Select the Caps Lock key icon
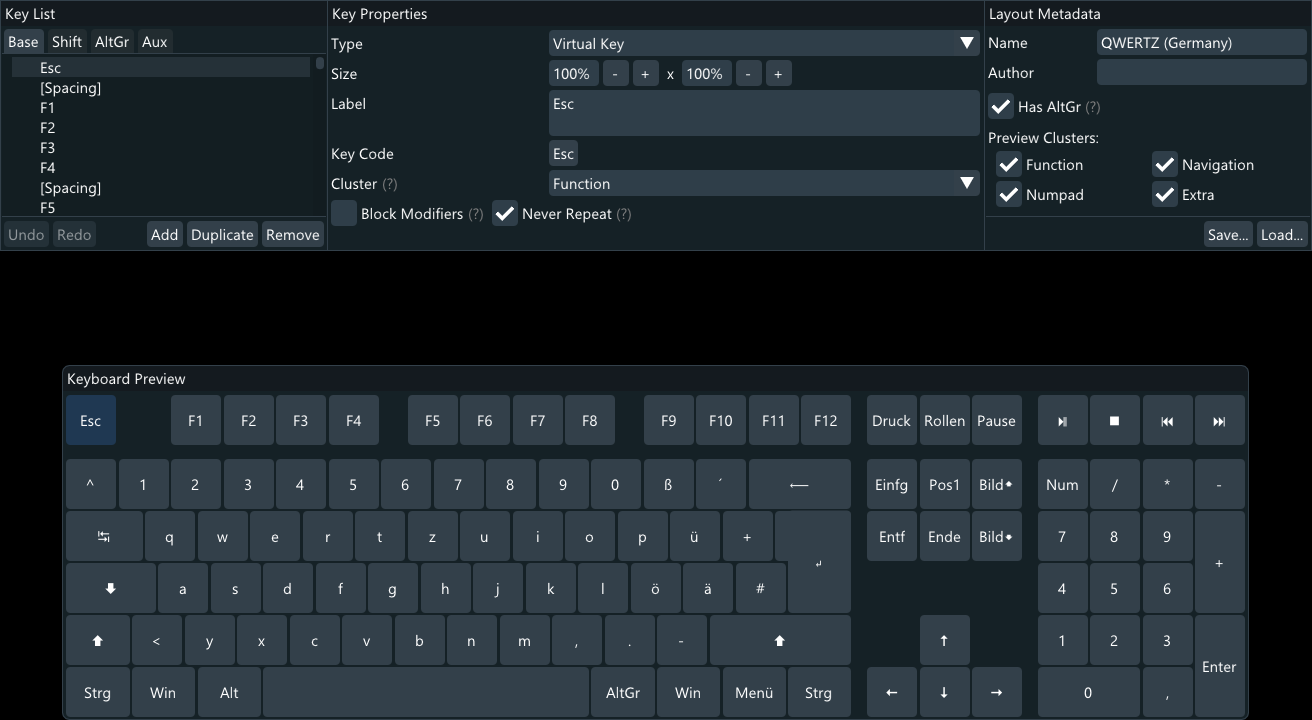The height and width of the screenshot is (720, 1312). point(110,588)
